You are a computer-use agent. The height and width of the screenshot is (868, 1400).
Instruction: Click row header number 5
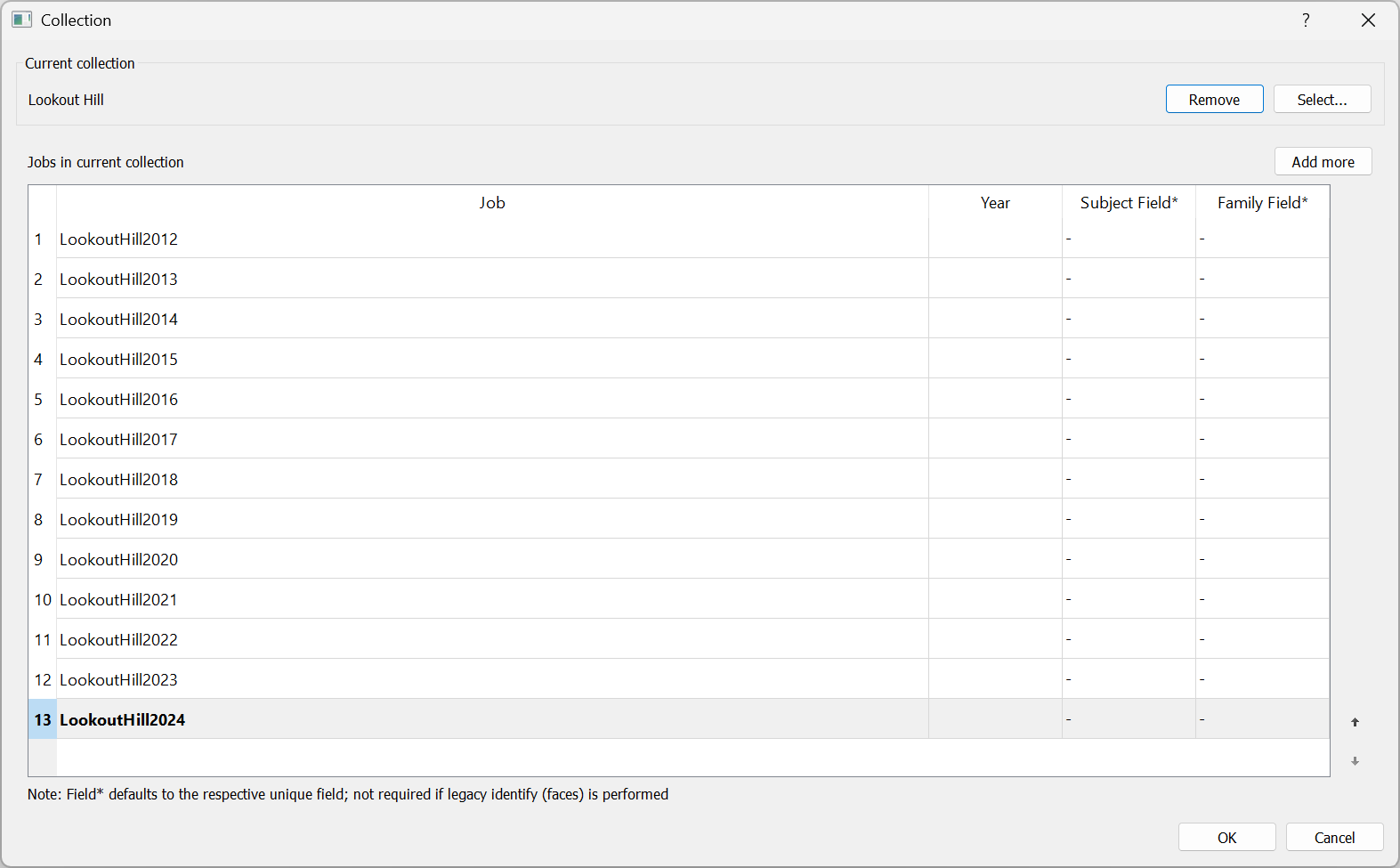(x=42, y=399)
